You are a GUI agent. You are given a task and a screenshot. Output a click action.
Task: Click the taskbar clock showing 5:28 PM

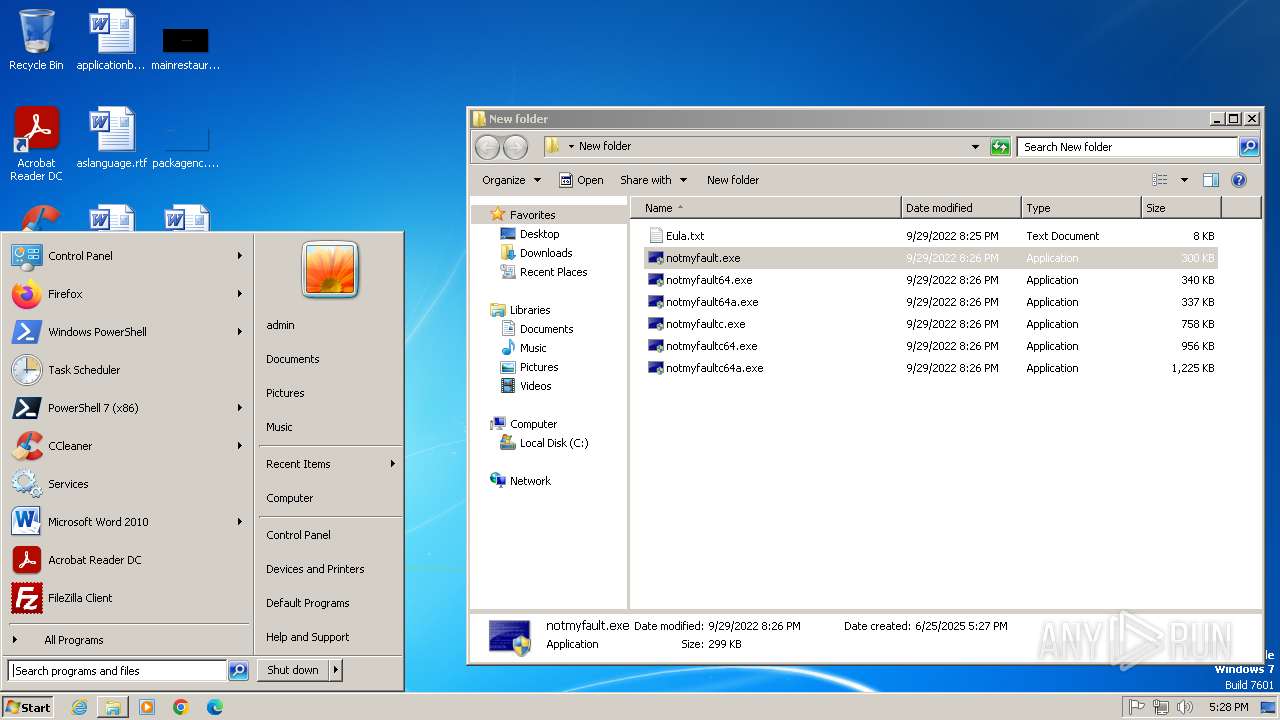1228,707
